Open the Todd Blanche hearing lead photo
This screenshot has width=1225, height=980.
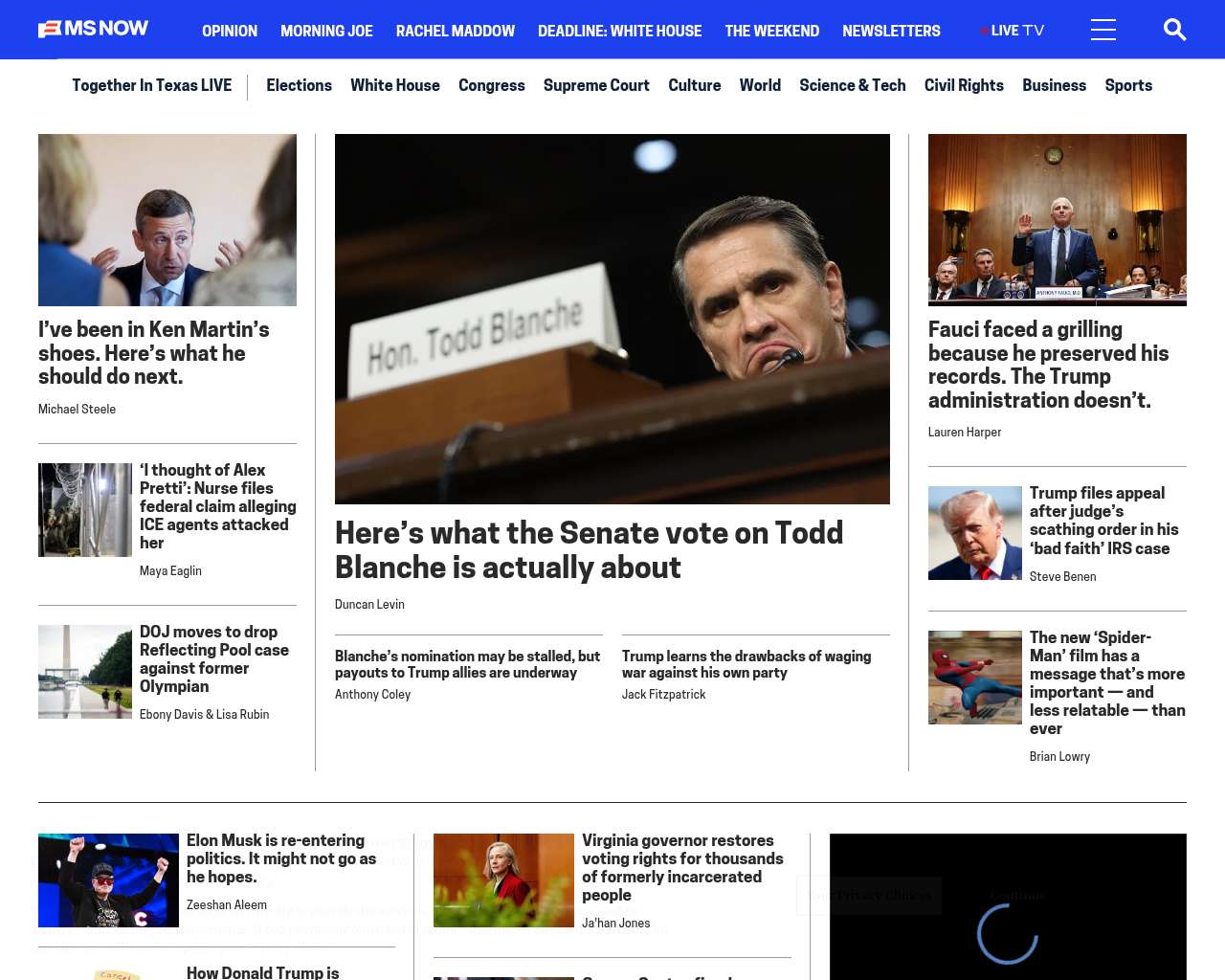point(612,319)
